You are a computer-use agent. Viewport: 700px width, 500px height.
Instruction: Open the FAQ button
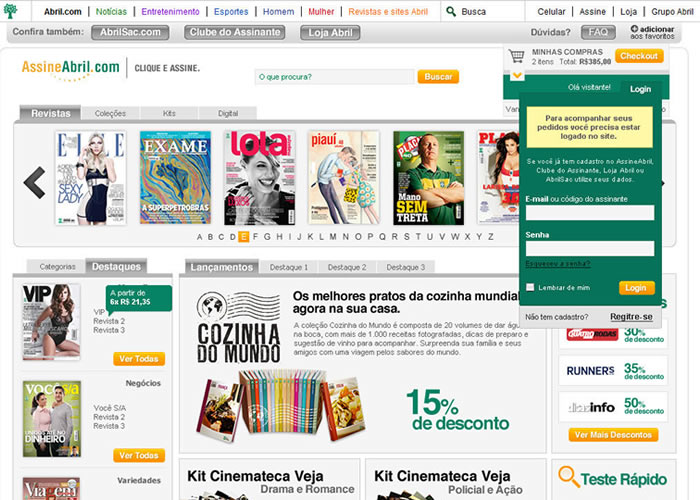point(598,32)
